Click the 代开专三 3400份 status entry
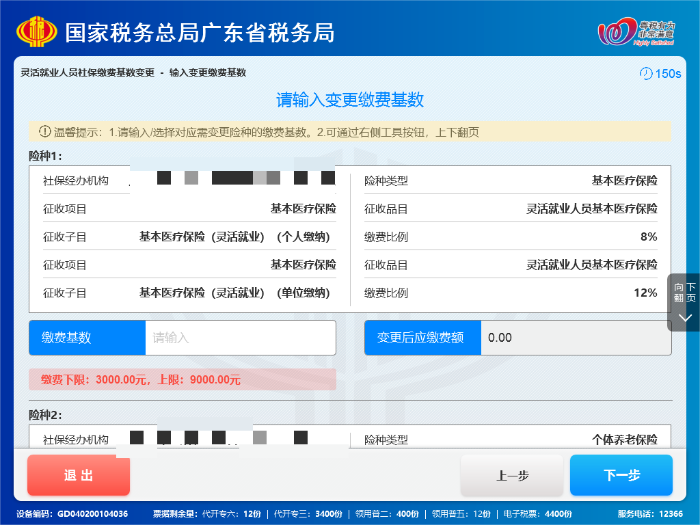 (308, 514)
